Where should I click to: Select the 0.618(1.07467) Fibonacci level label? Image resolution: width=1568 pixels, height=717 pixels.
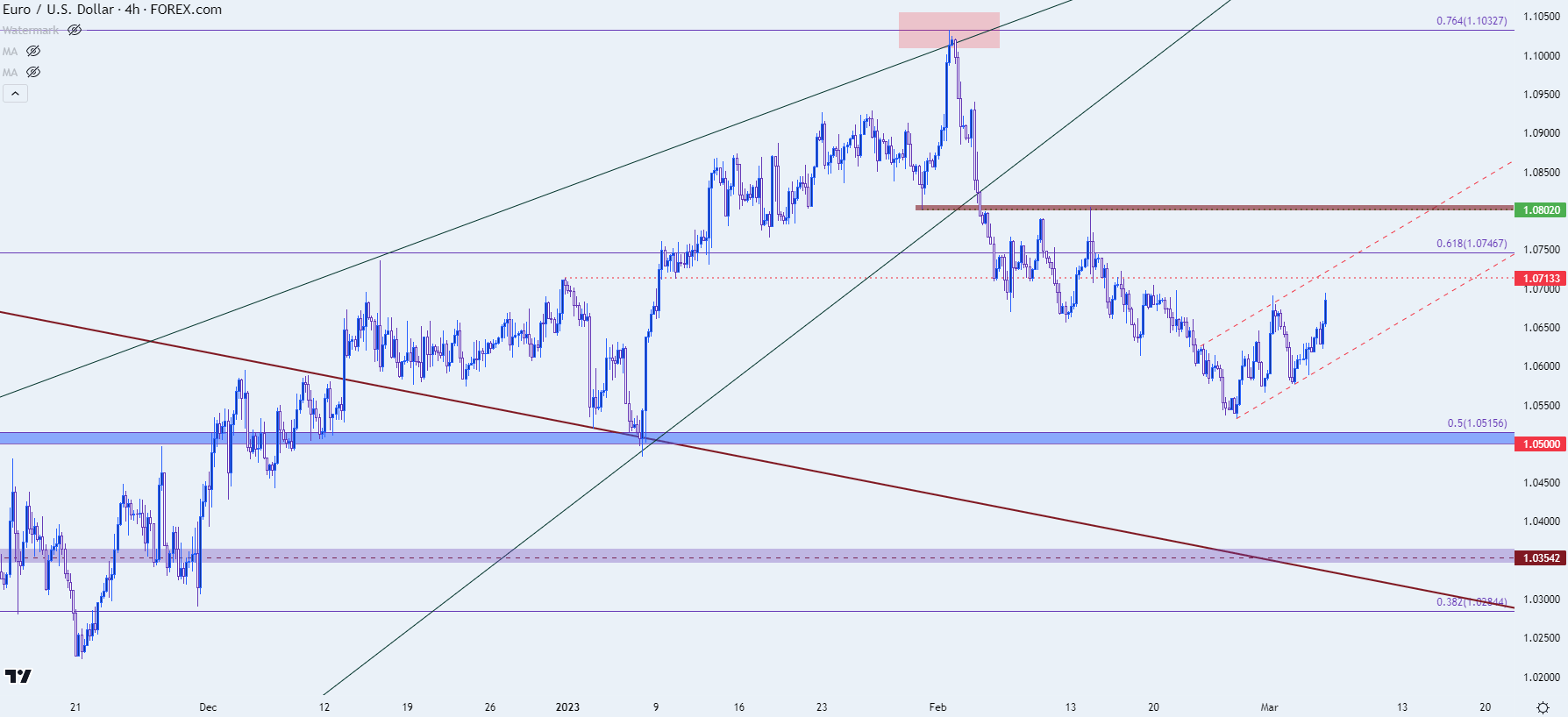coord(1472,244)
